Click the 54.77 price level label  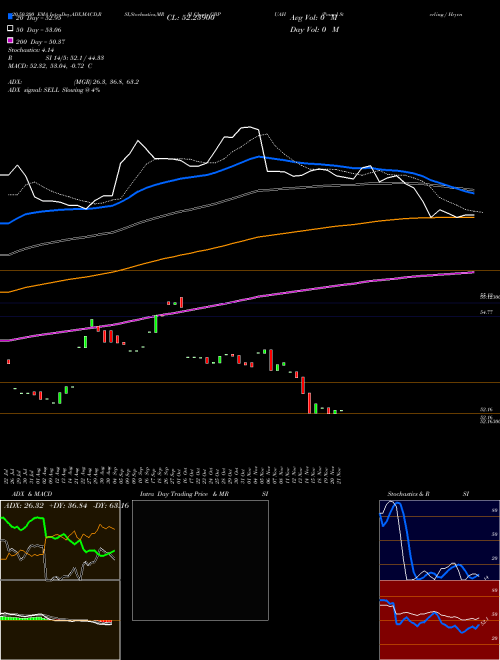coord(486,312)
